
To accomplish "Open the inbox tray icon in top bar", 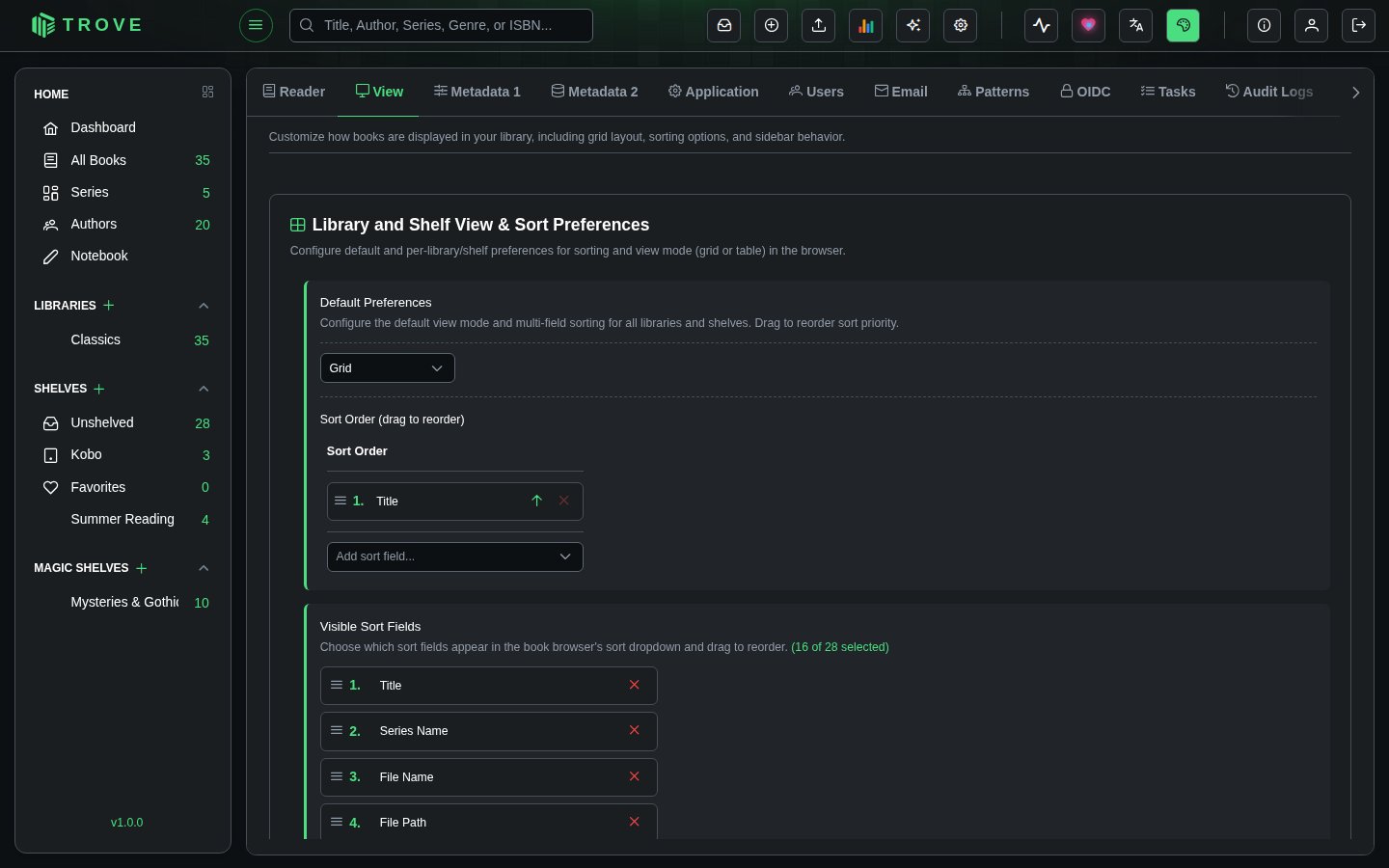I will [724, 25].
